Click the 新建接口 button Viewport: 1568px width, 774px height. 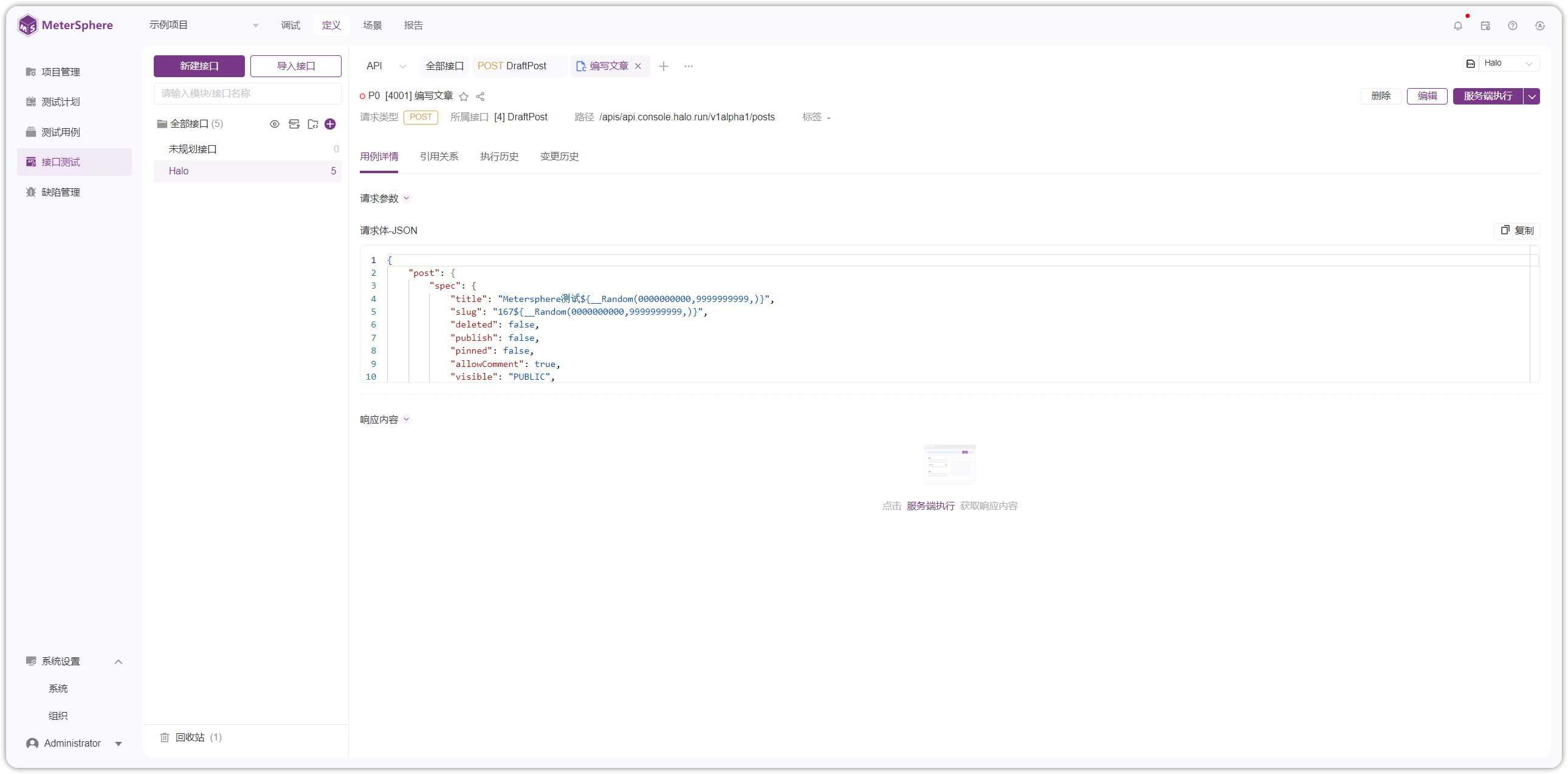click(x=199, y=66)
